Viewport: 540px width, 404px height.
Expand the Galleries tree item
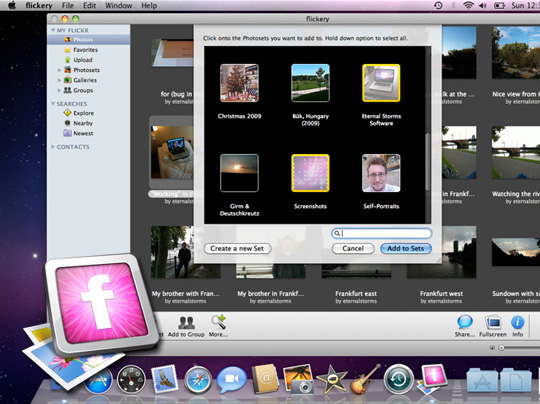(59, 80)
